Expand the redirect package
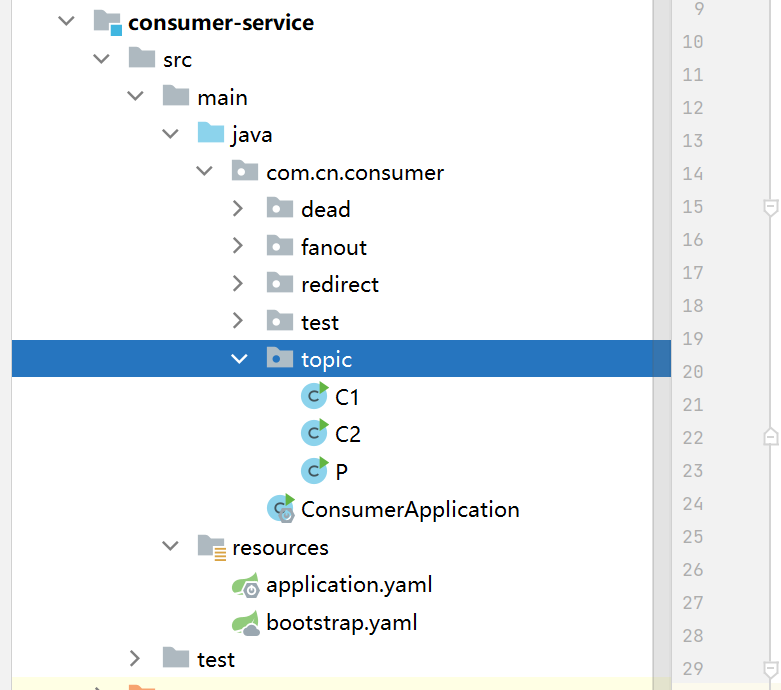 coord(238,283)
